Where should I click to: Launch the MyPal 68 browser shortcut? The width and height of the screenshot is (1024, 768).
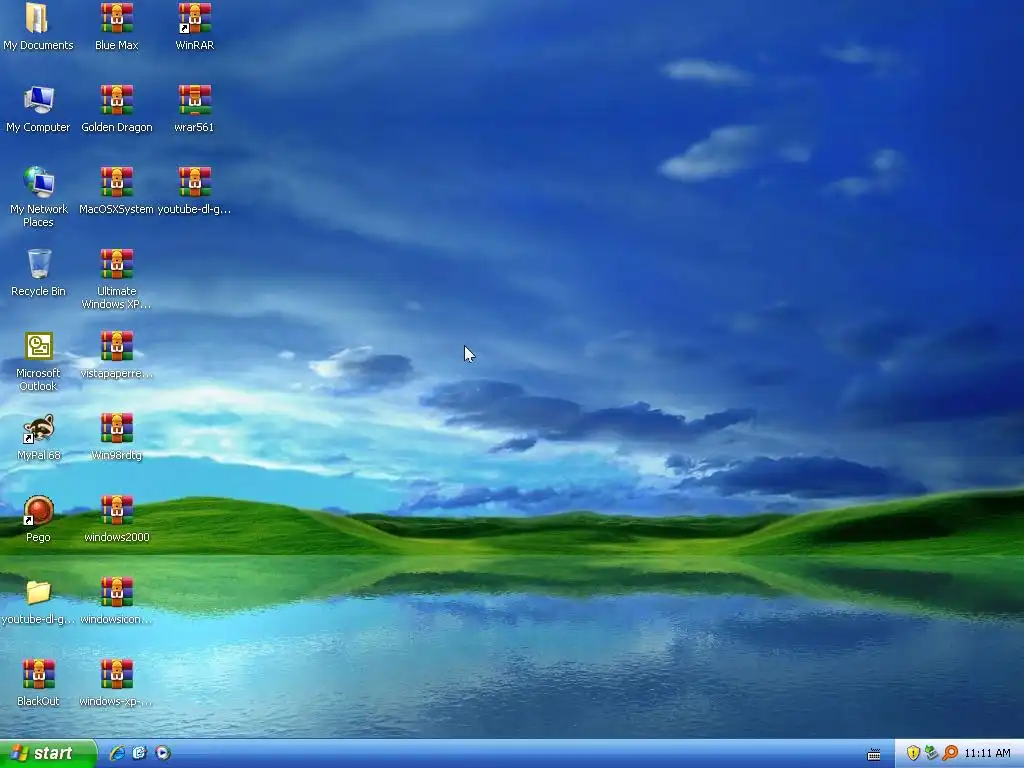click(39, 428)
